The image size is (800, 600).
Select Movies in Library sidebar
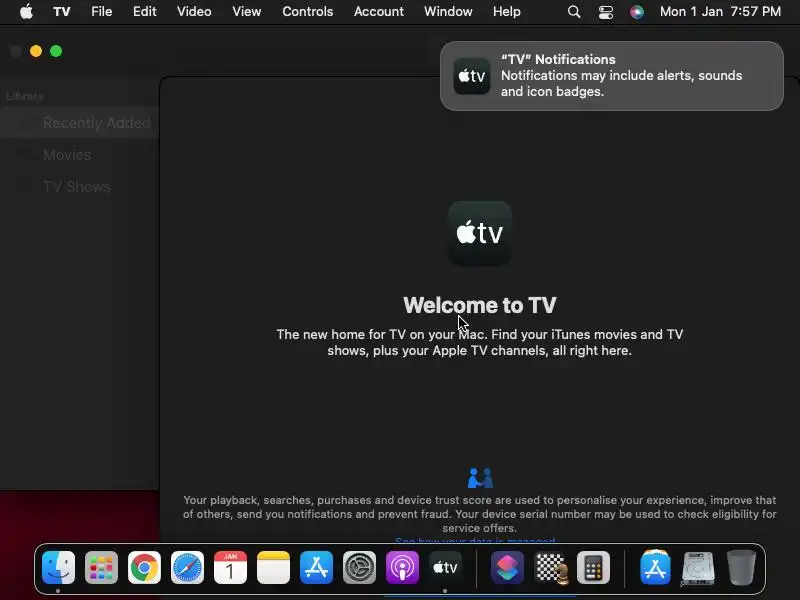click(x=67, y=155)
